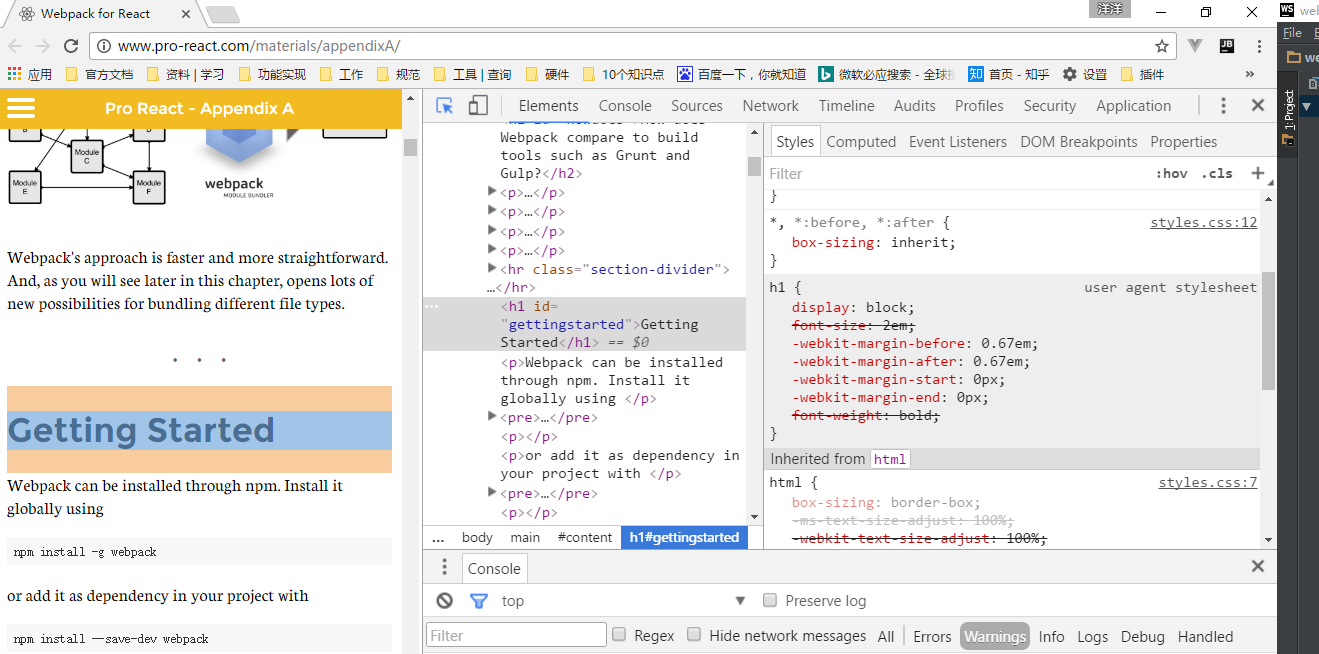The height and width of the screenshot is (654, 1319).
Task: Open the Computed styles tab
Action: [x=861, y=141]
